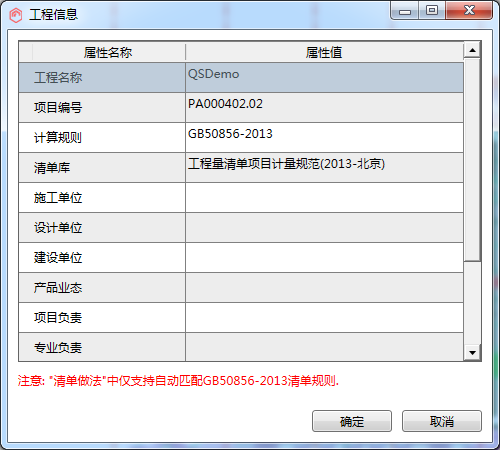Minimize the 工程信息 window
The width and height of the screenshot is (500, 450).
click(x=405, y=11)
